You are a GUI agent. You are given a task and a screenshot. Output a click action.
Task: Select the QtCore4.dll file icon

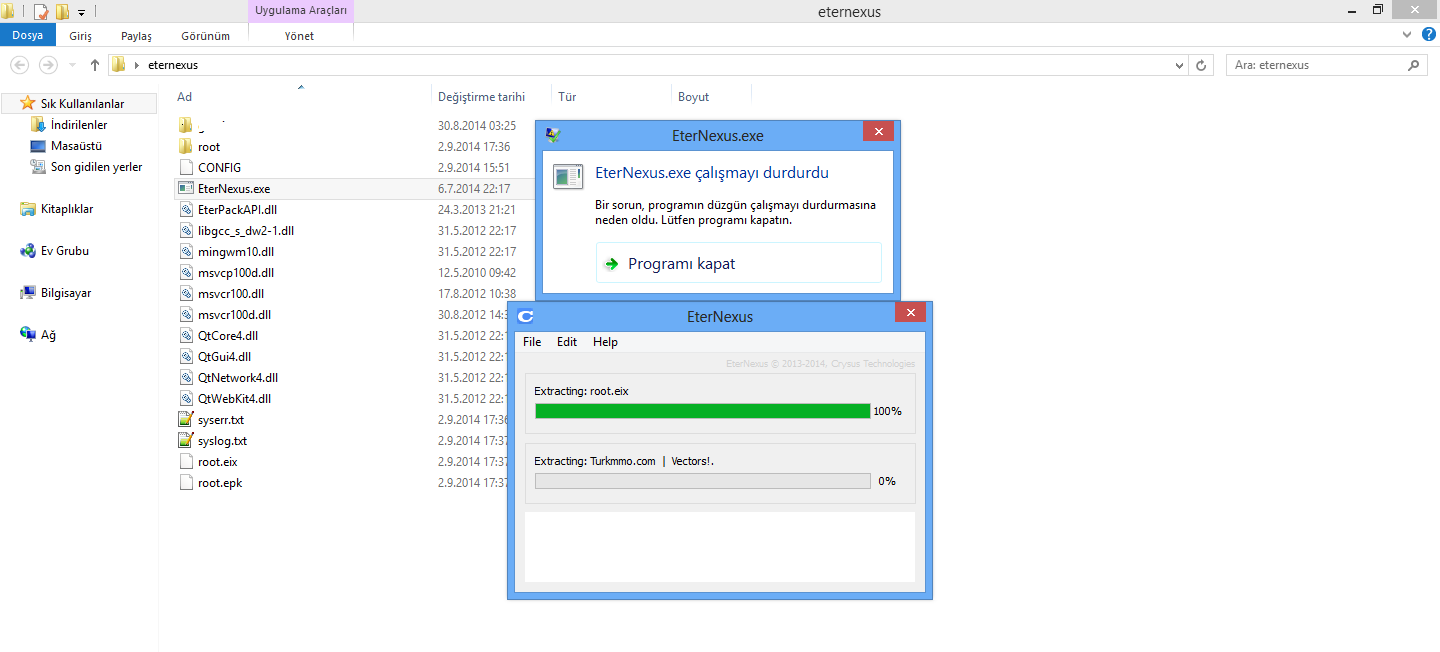[186, 335]
